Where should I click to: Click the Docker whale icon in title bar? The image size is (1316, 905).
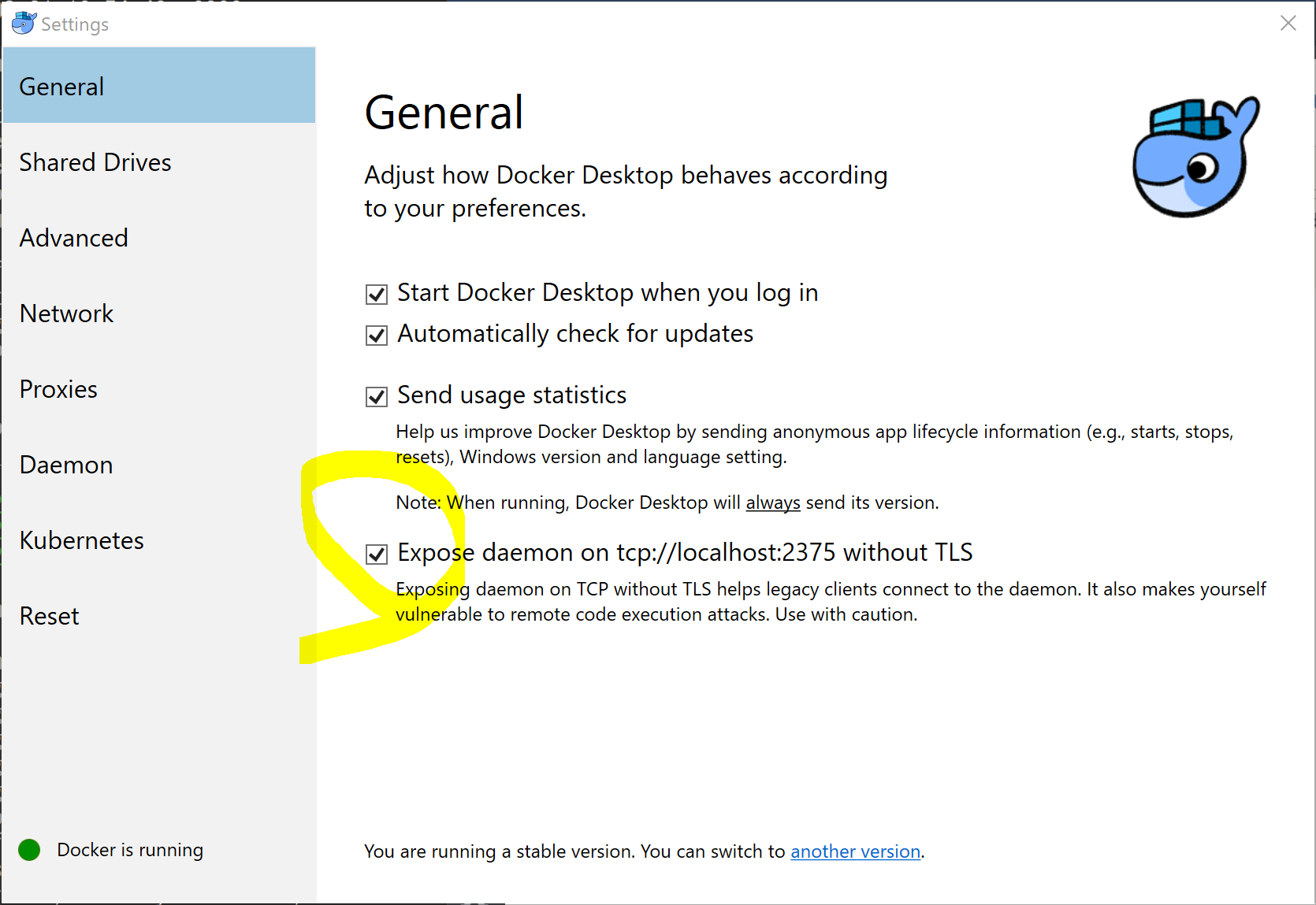click(24, 23)
